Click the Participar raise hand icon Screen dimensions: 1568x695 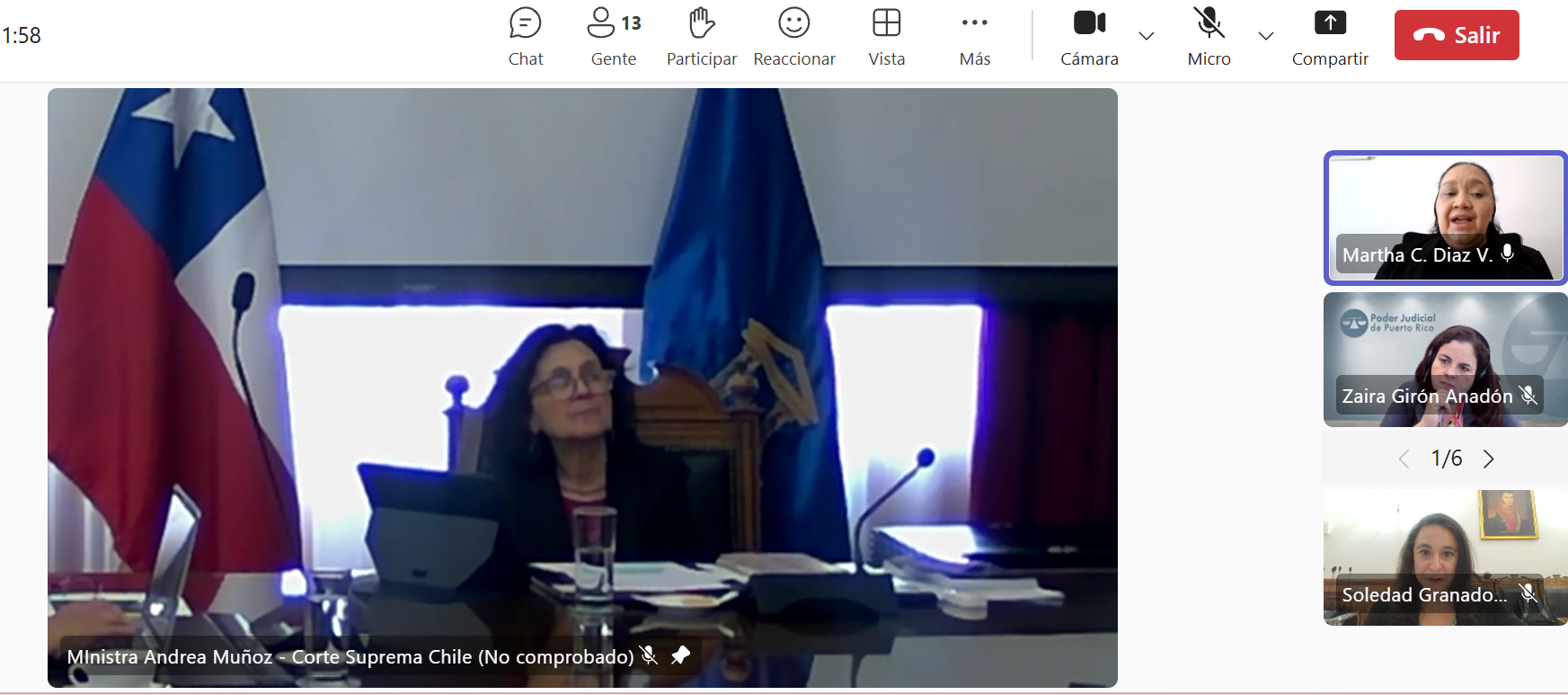702,23
